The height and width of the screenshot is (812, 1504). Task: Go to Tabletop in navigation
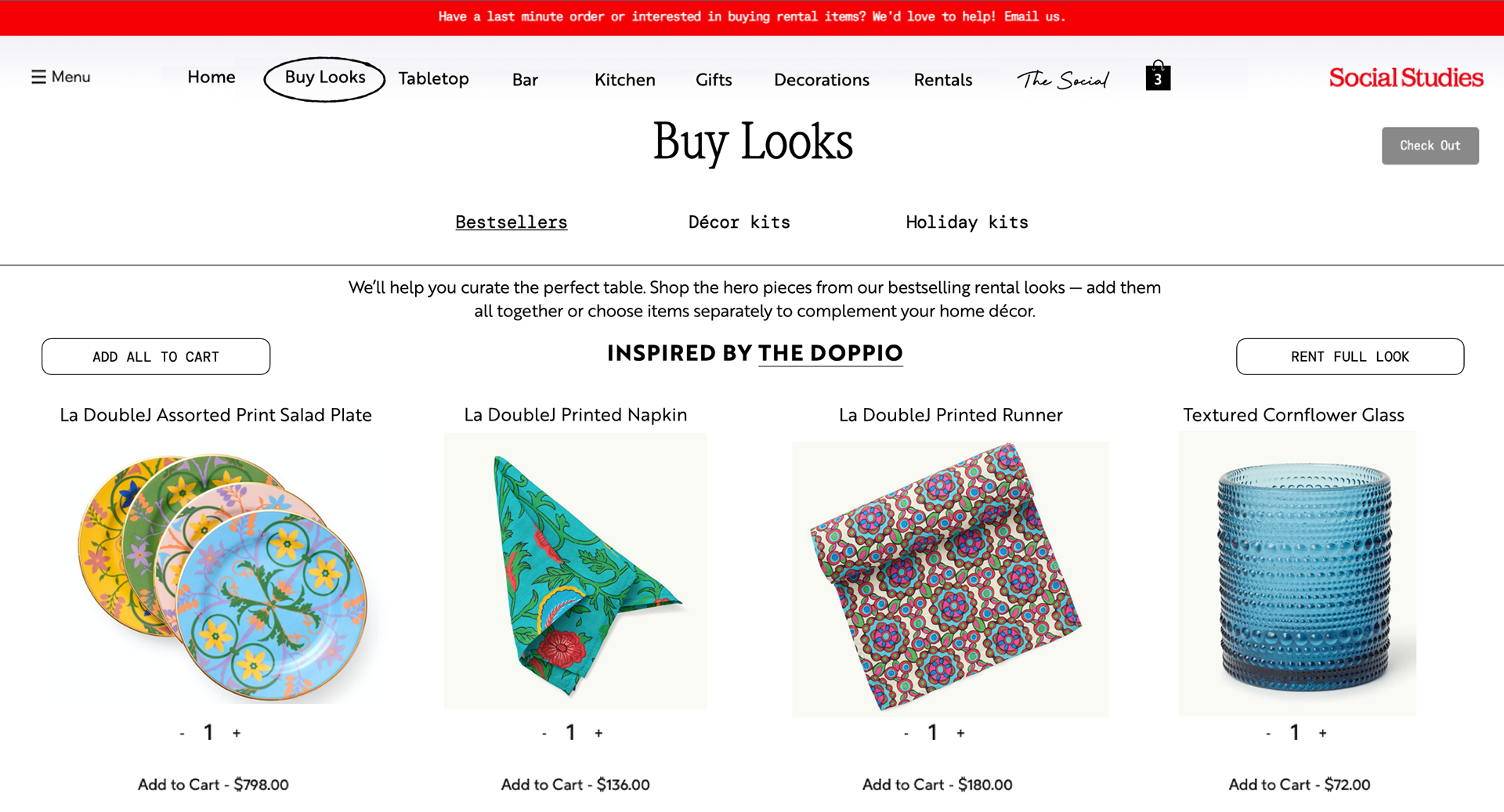tap(433, 78)
